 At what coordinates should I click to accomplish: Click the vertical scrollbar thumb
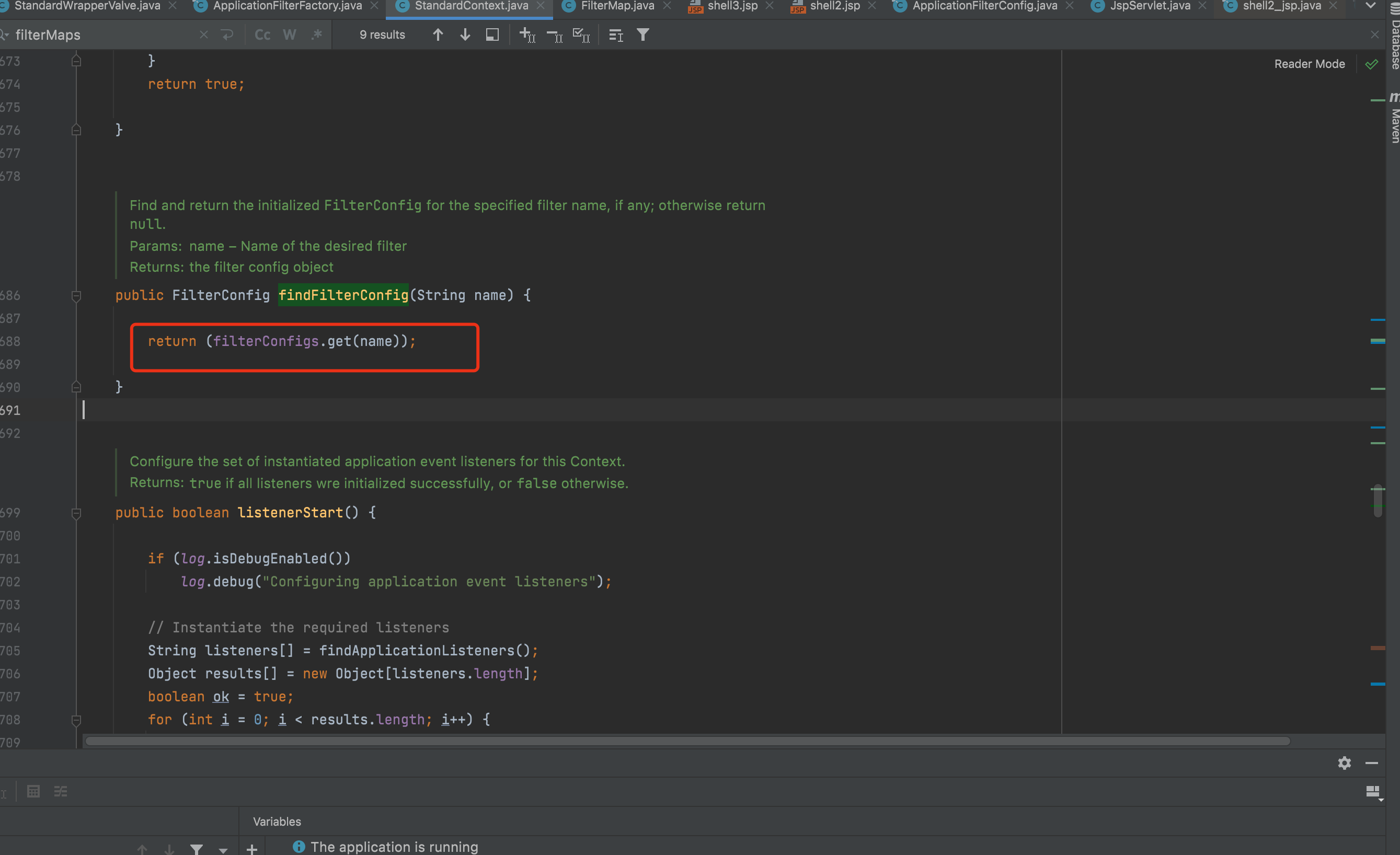1378,501
